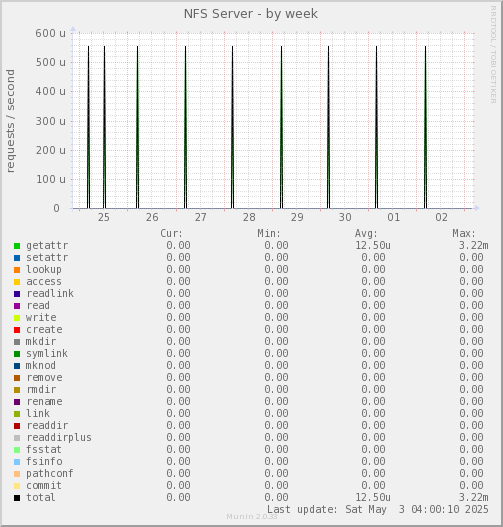The image size is (503, 527).
Task: Select the mknod legend label
Action: (41, 366)
